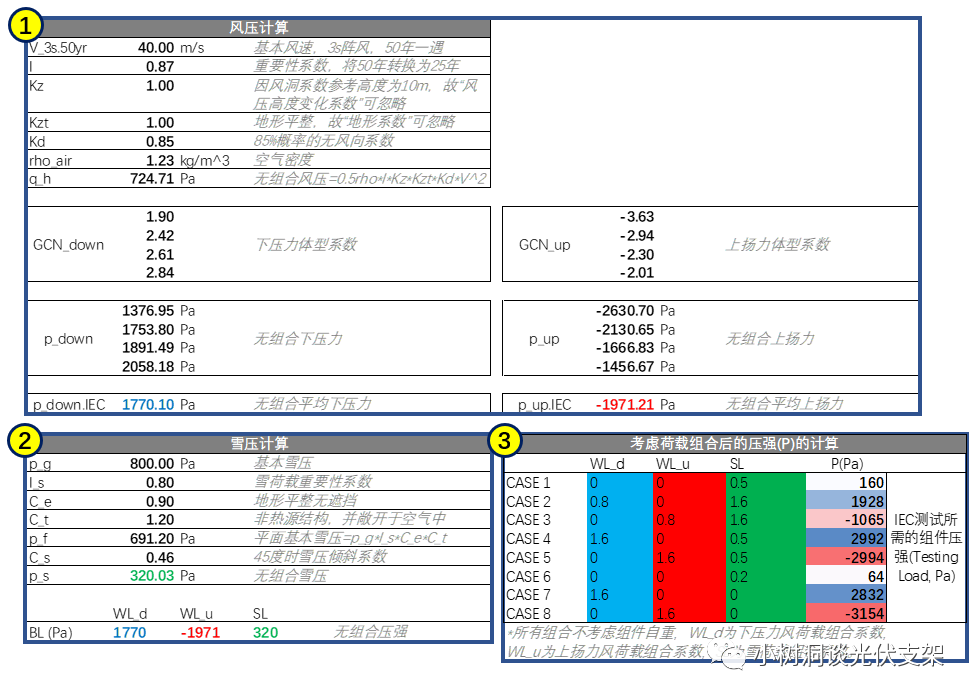Select the Kzt value 1.00
The height and width of the screenshot is (698, 976).
(x=160, y=123)
